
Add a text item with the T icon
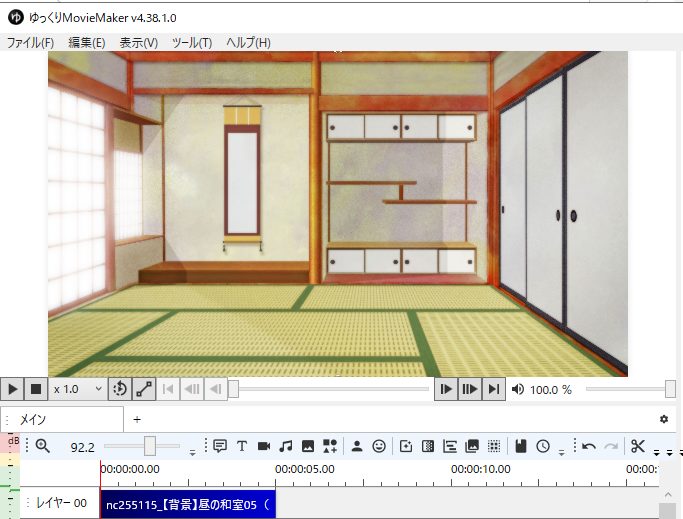(x=242, y=446)
